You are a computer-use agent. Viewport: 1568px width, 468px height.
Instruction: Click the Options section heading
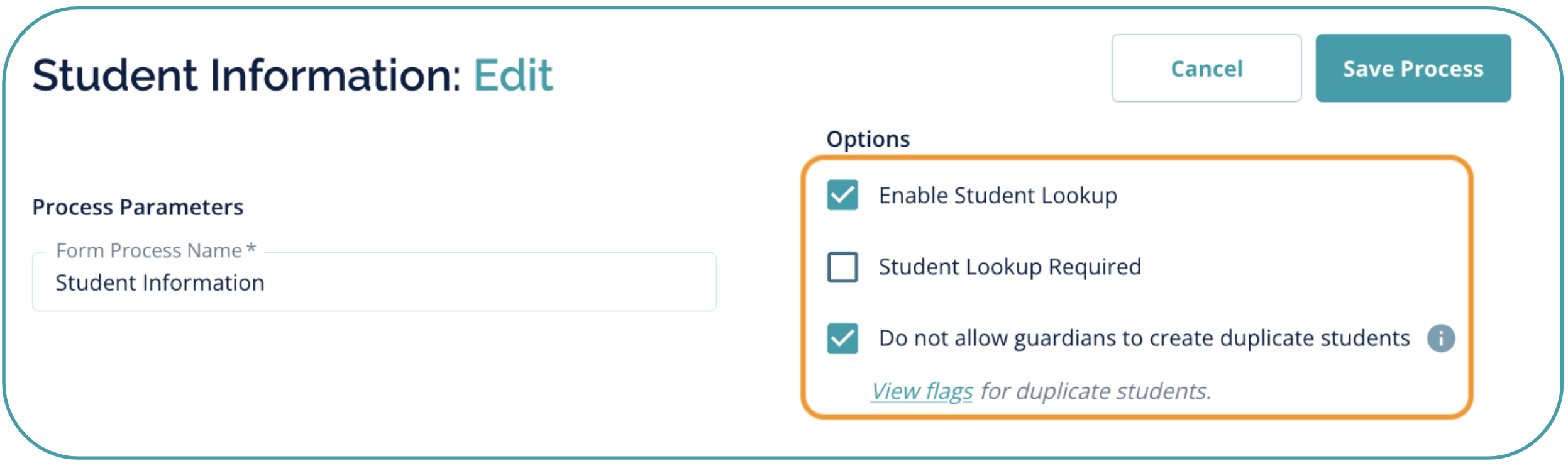pyautogui.click(x=868, y=139)
